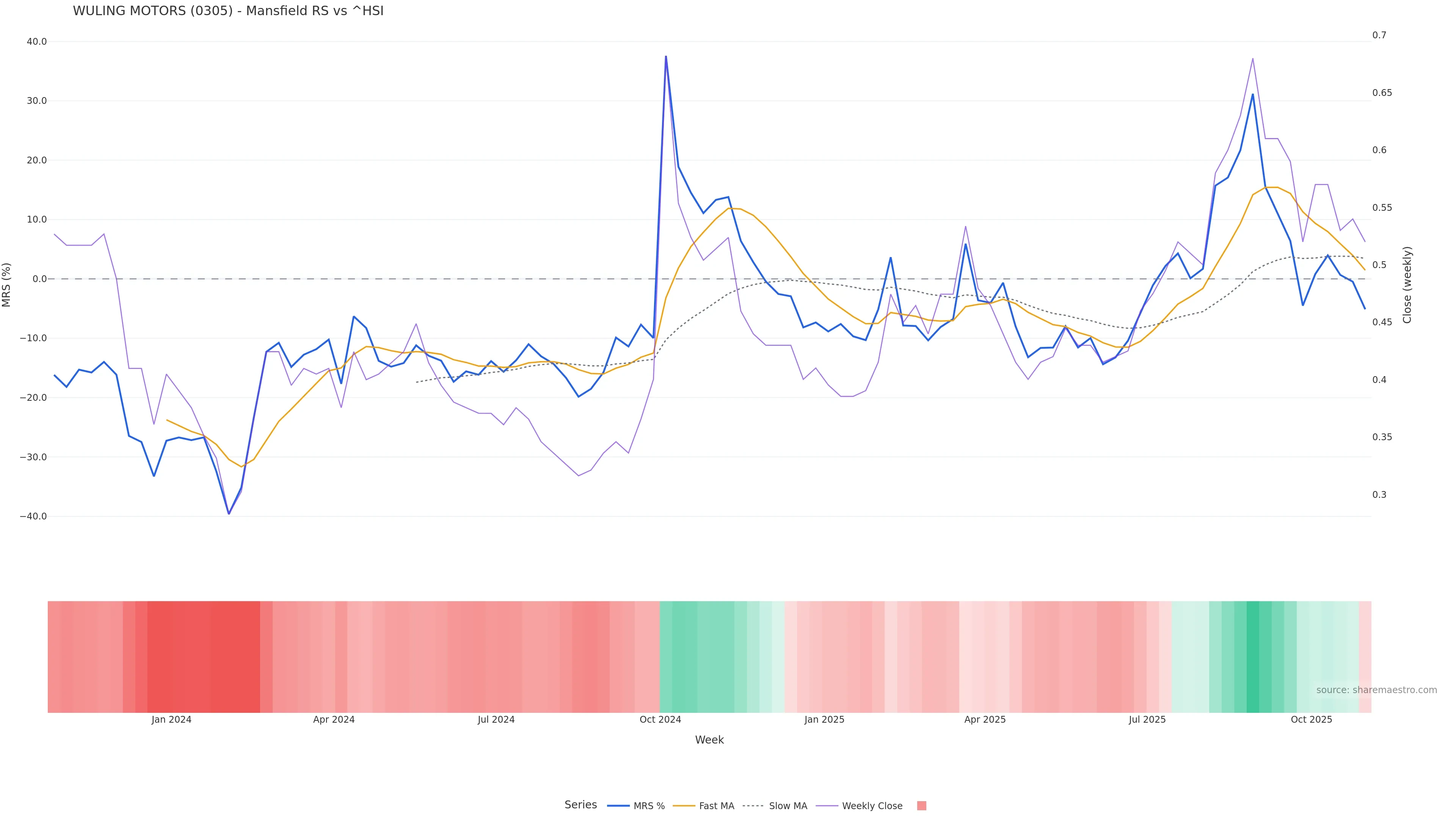The width and height of the screenshot is (1456, 819).
Task: Select the Jan 2025 x-axis label
Action: pos(824,720)
